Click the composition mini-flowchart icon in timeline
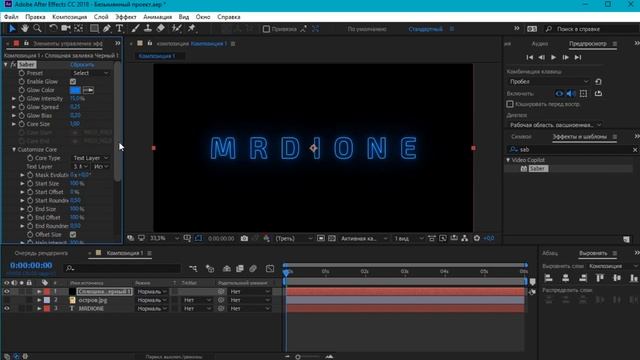Screen dimensions: 640x360 193,269
